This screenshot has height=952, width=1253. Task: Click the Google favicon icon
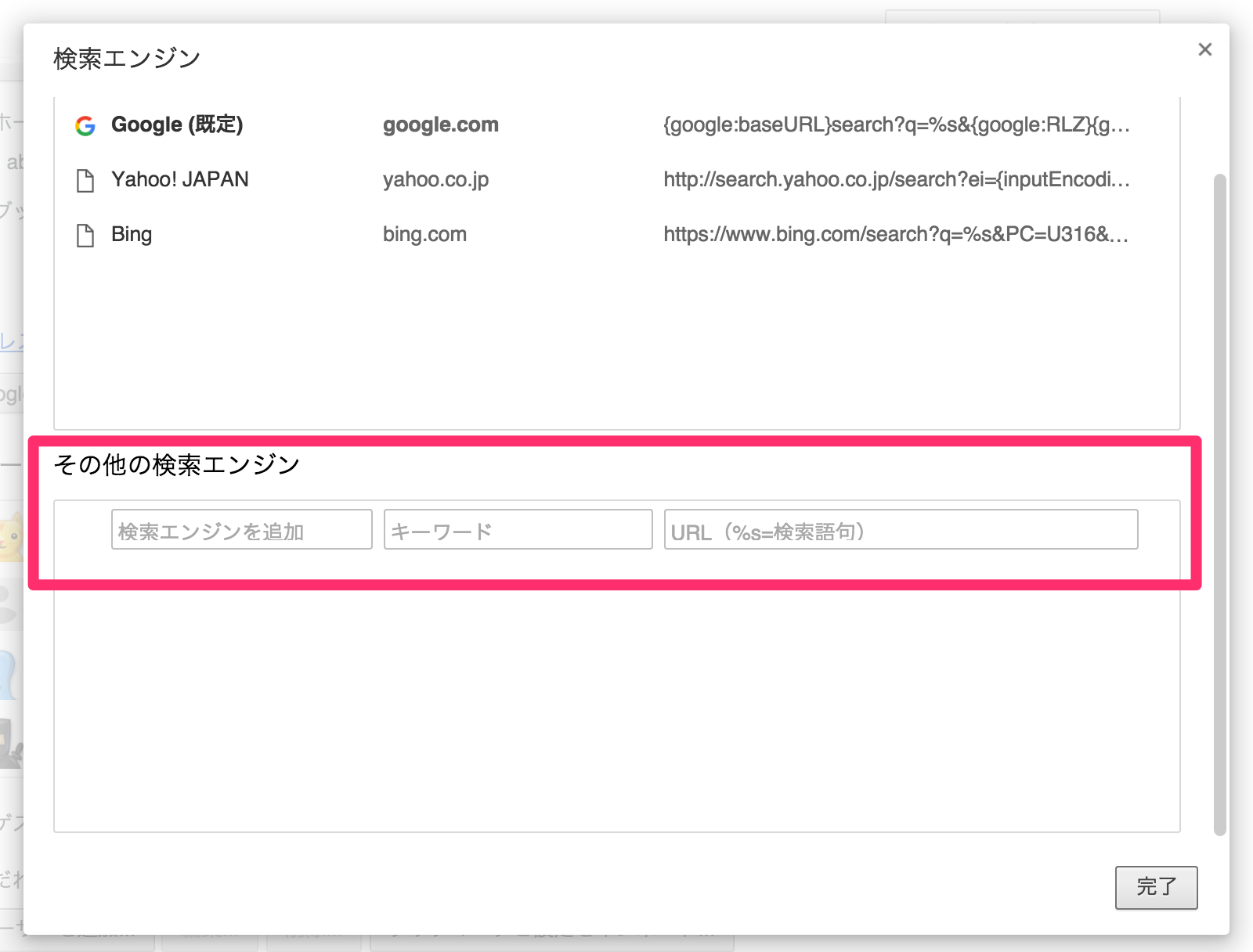85,124
